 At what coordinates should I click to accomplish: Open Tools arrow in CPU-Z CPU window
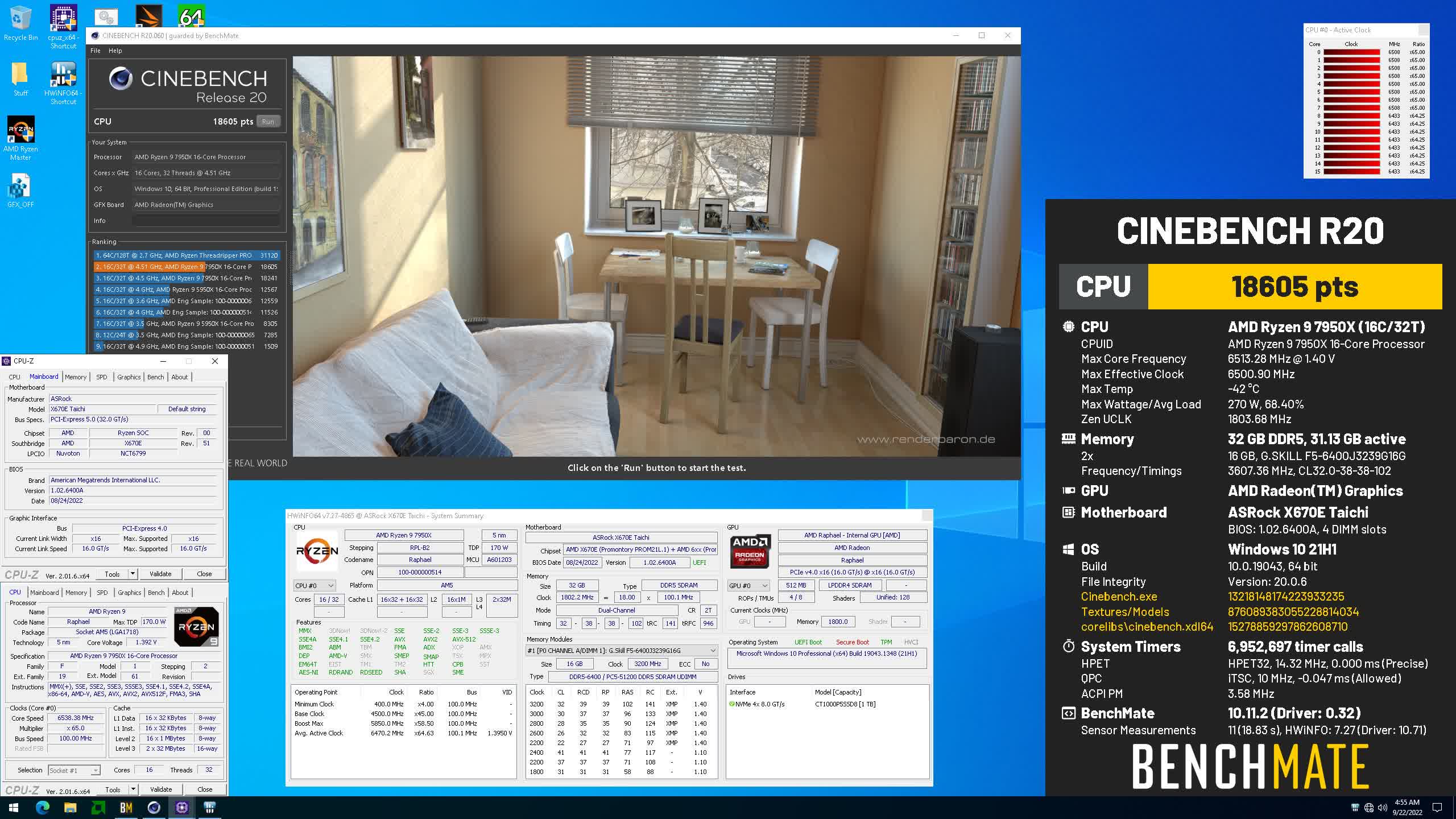(x=133, y=789)
